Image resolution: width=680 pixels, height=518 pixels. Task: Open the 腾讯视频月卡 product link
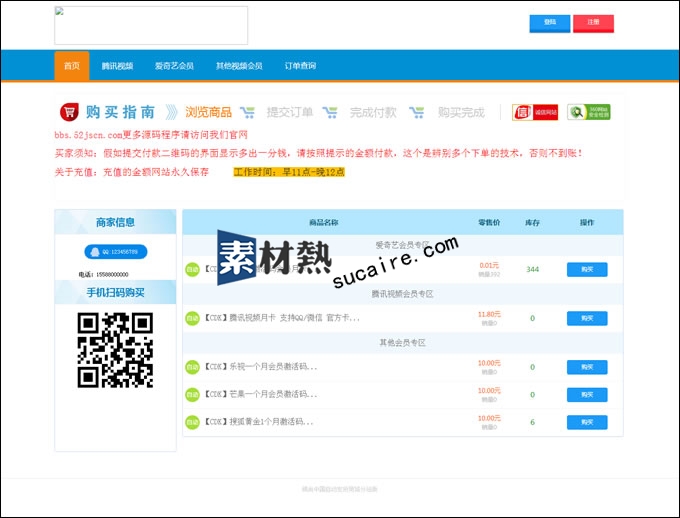(x=282, y=318)
